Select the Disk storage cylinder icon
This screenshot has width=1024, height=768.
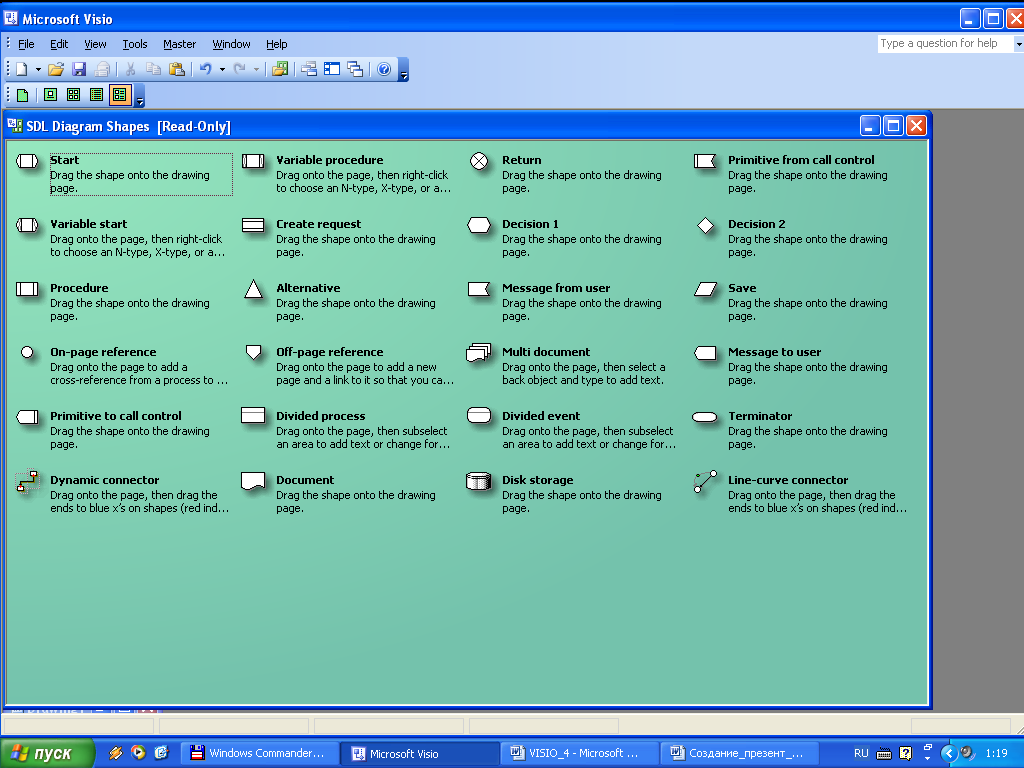(479, 481)
